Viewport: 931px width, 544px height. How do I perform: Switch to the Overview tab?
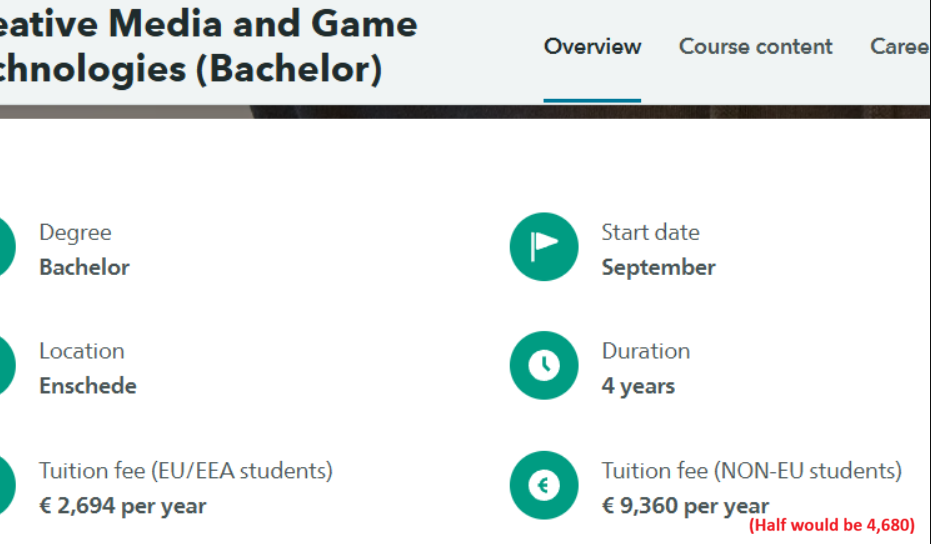click(x=592, y=47)
